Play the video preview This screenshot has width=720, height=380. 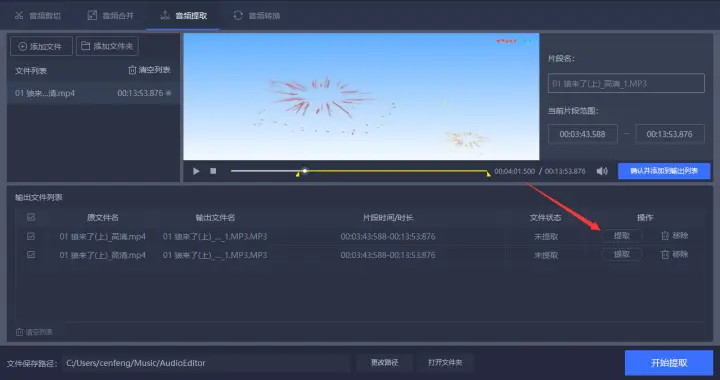(196, 171)
